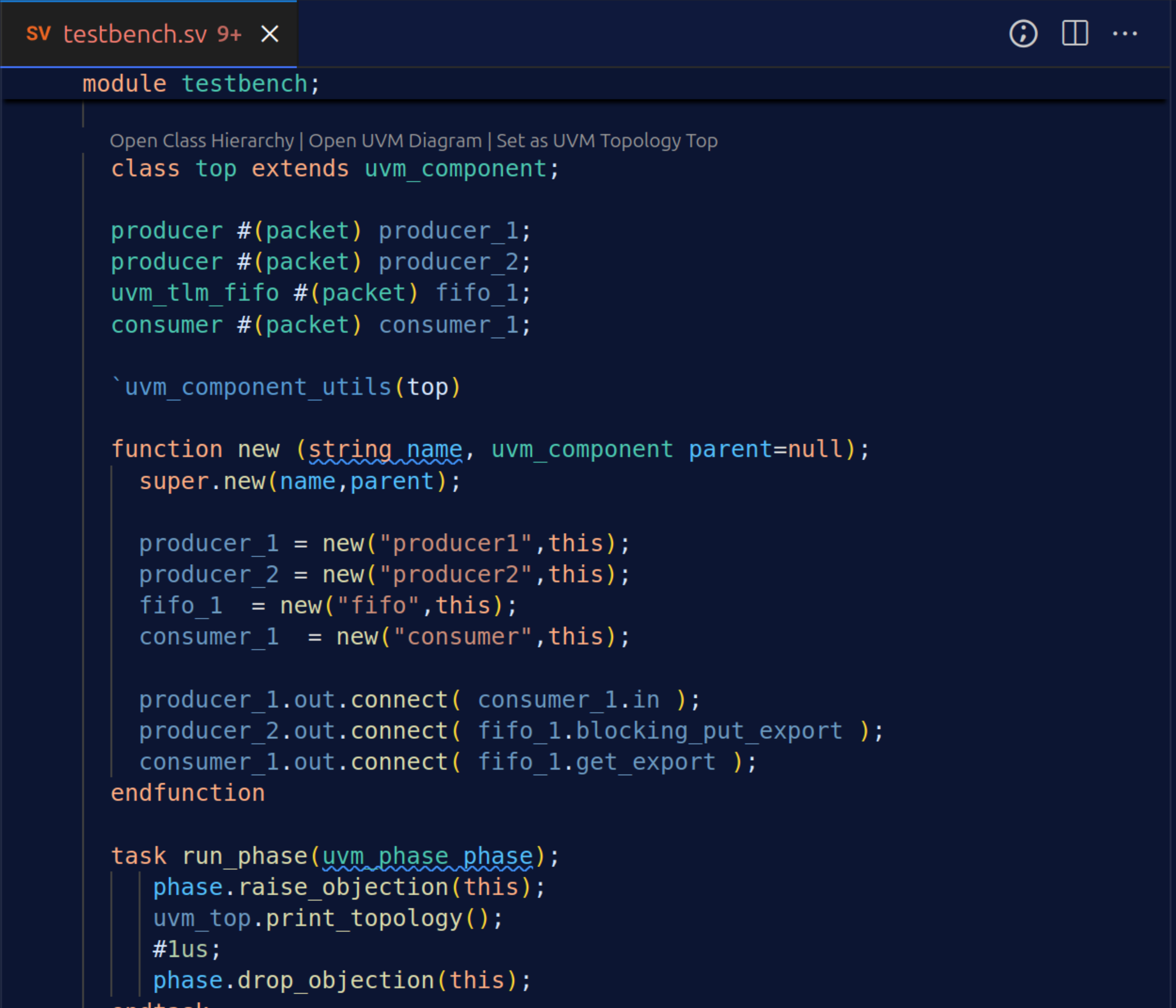The height and width of the screenshot is (1008, 1176).
Task: Click Set as UVM Topology Top link
Action: [607, 141]
